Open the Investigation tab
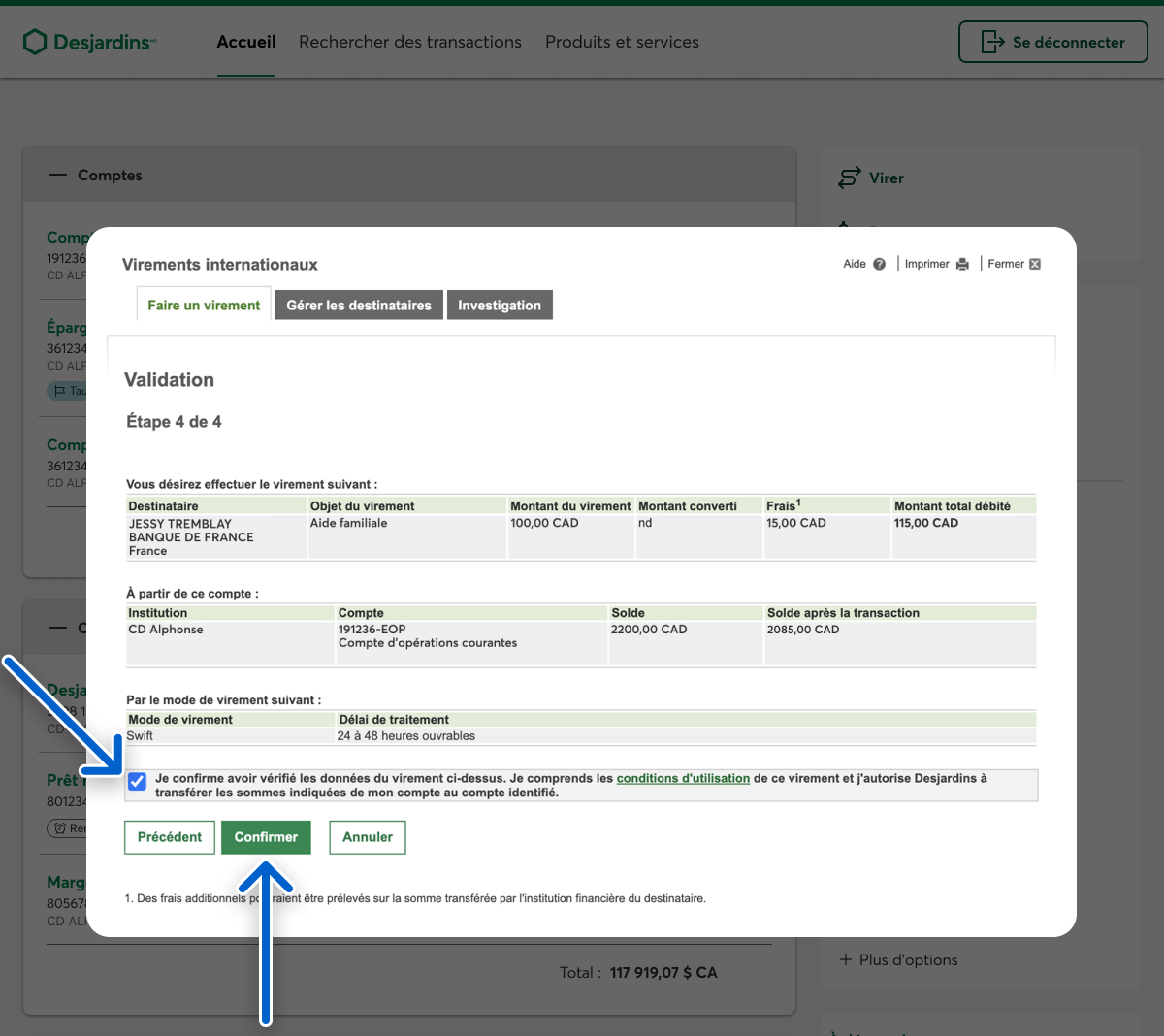Viewport: 1164px width, 1036px height. (x=500, y=305)
